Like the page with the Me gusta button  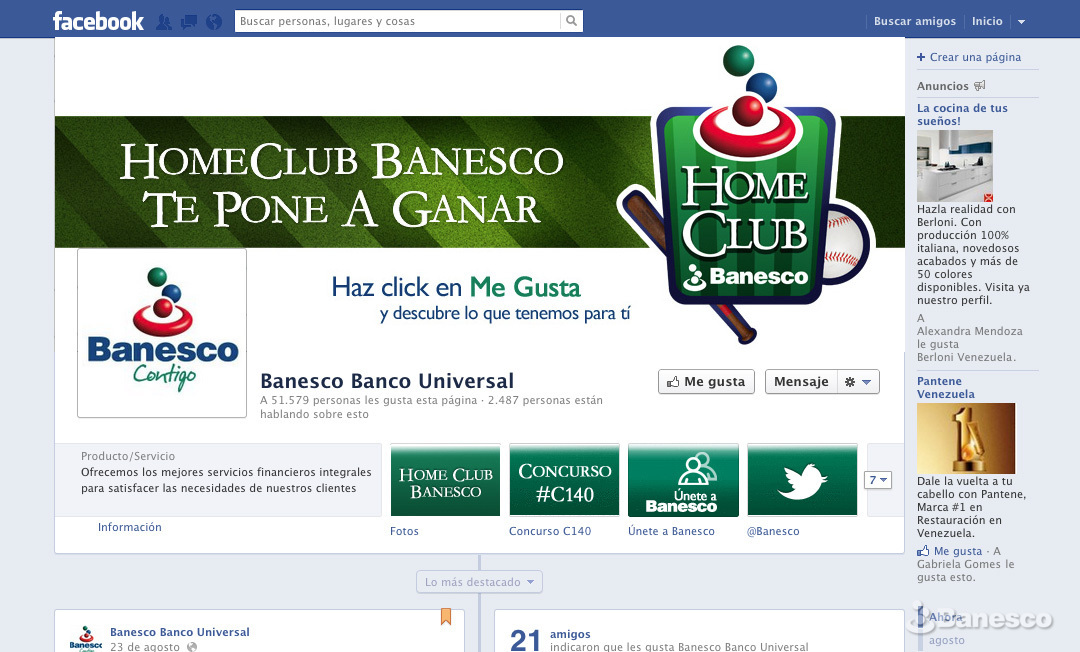click(x=706, y=382)
